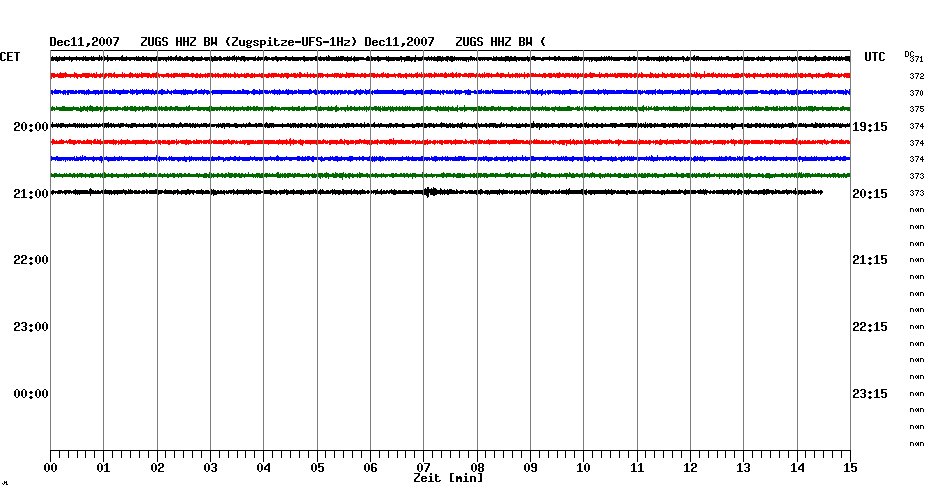Click minute tick label "06" on time axis
Viewport: 930px width, 494px height.
tap(371, 468)
